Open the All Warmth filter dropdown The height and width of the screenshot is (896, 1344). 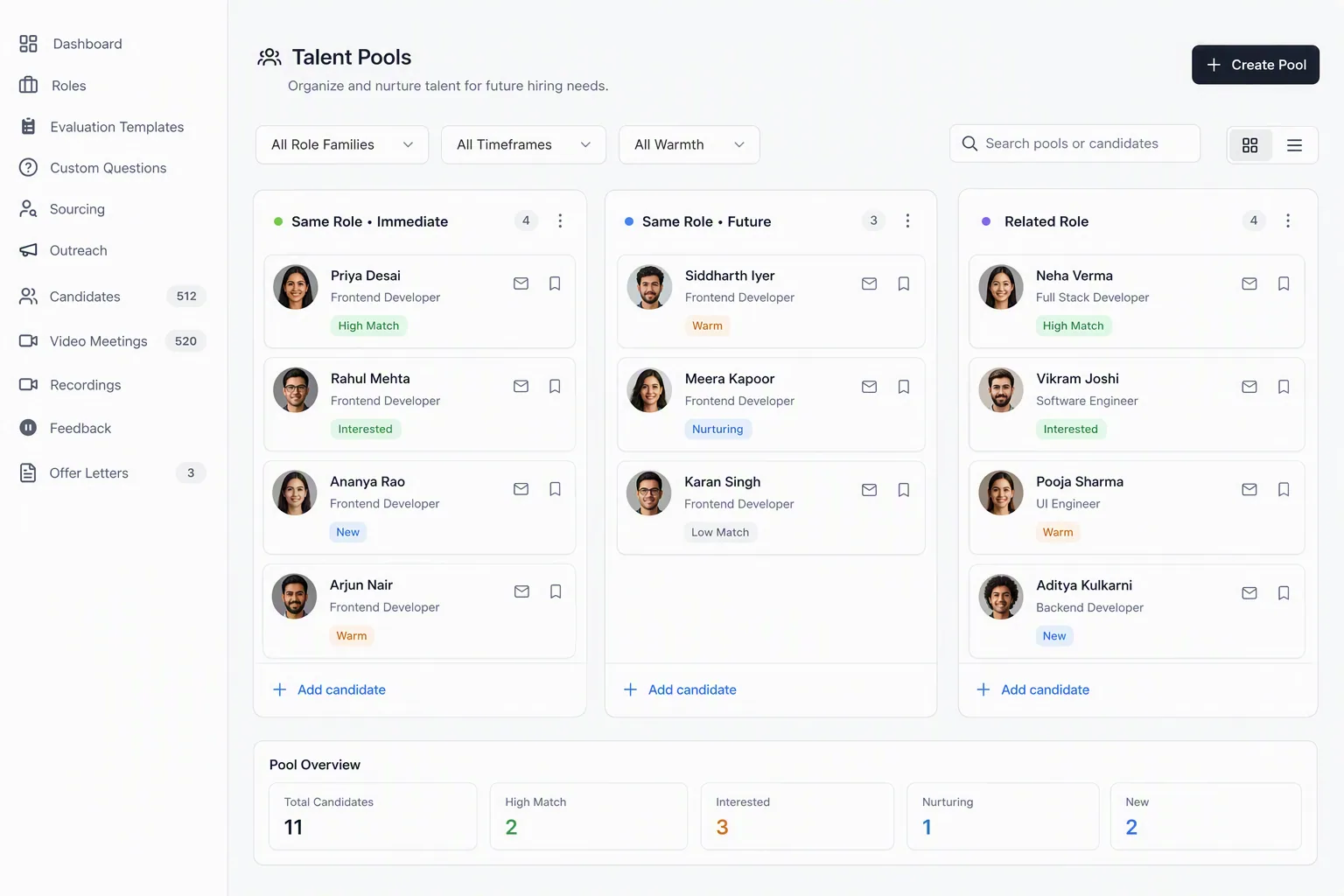[689, 144]
